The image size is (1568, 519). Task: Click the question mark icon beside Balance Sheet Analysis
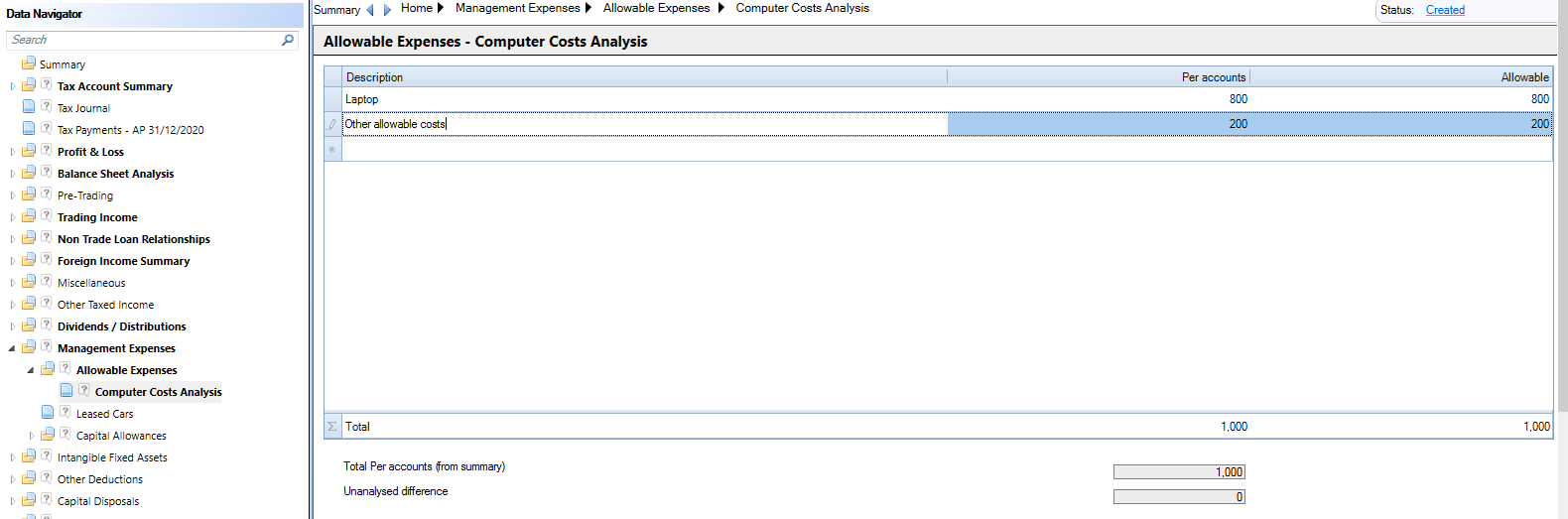click(46, 173)
